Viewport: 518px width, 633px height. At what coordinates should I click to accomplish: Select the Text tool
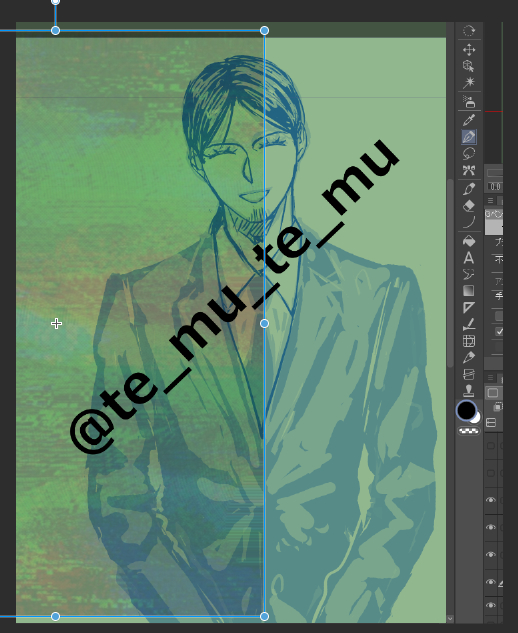[469, 258]
